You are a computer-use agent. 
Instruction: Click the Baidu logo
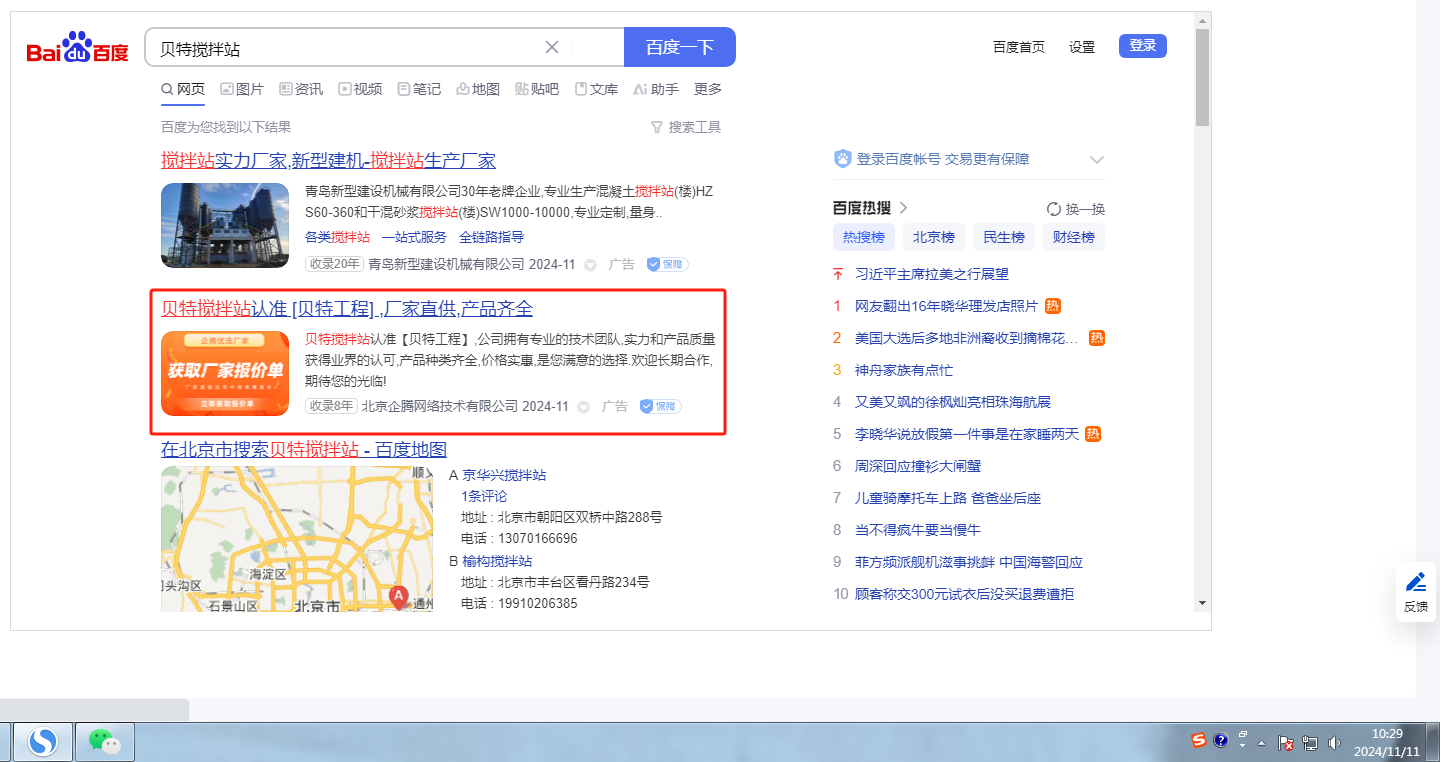coord(77,48)
